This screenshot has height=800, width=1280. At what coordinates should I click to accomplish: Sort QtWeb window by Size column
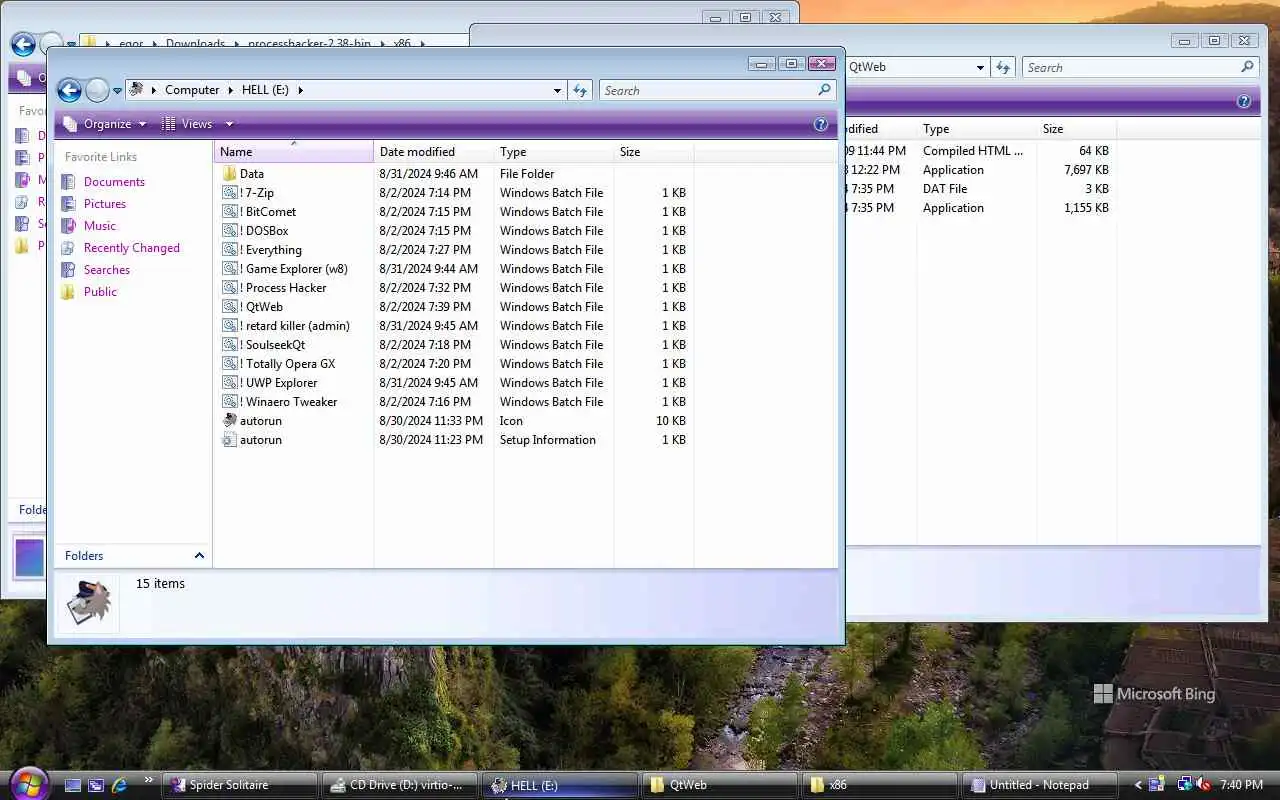(x=1076, y=129)
